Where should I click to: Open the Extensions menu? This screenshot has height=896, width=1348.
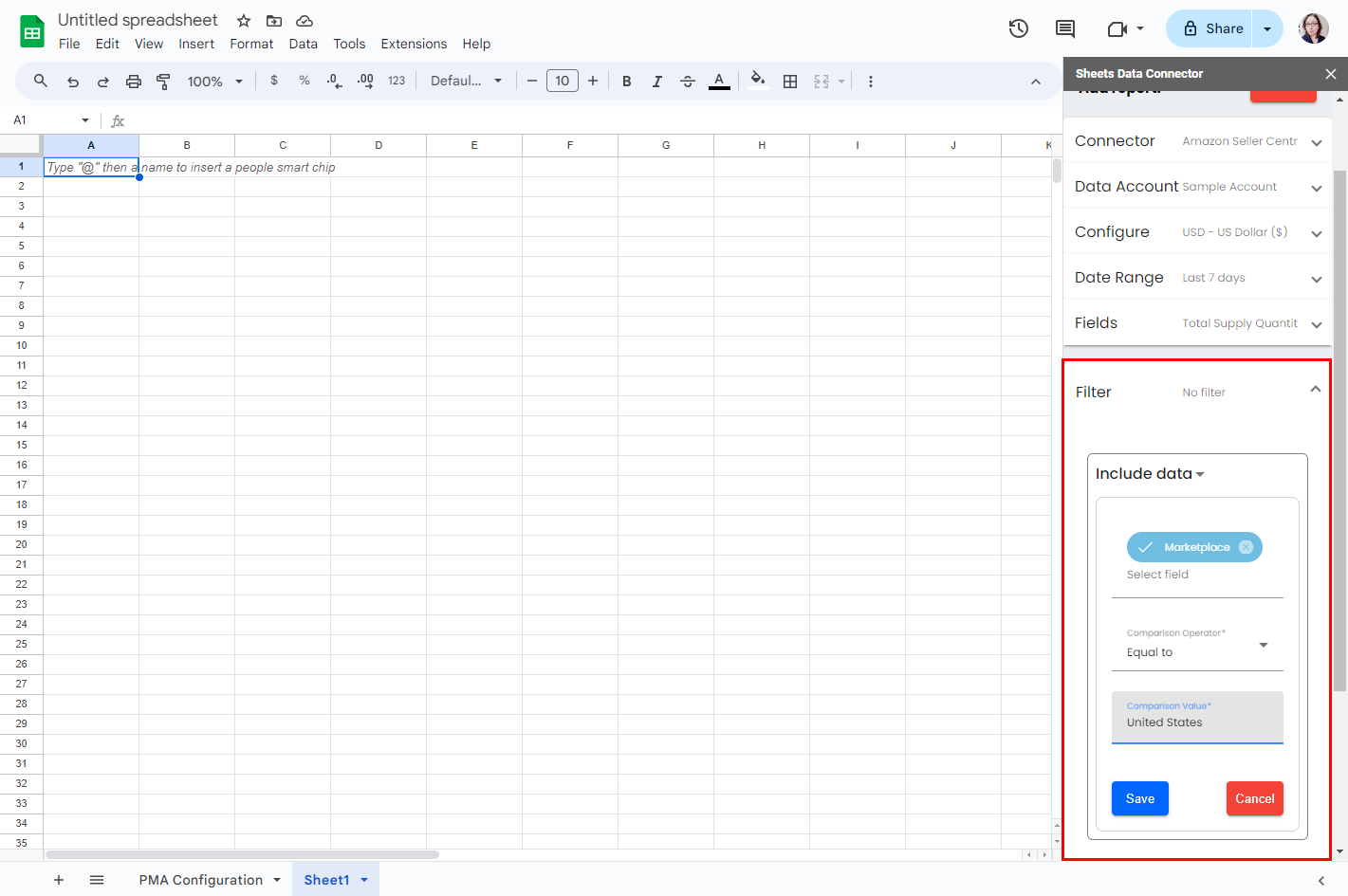pos(414,44)
